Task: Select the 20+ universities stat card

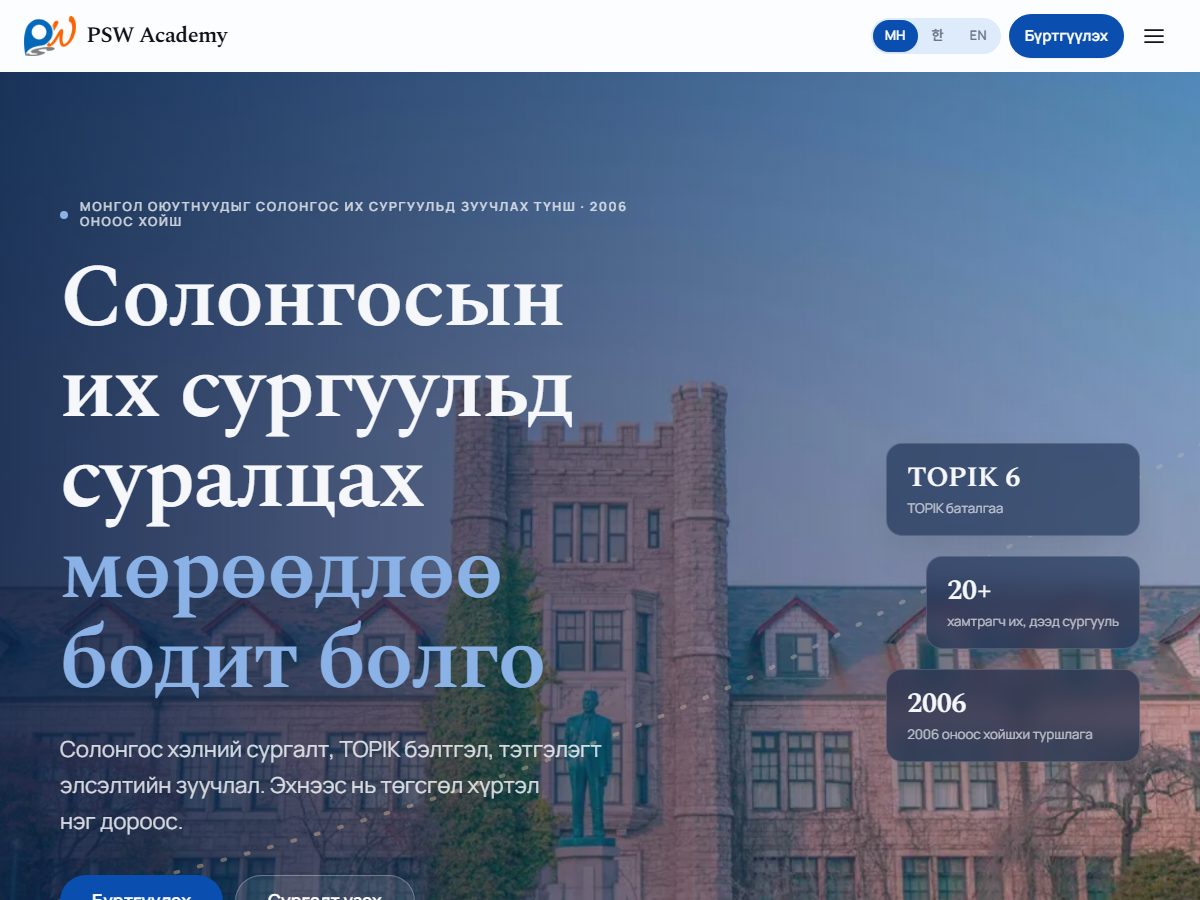Action: pos(1033,602)
